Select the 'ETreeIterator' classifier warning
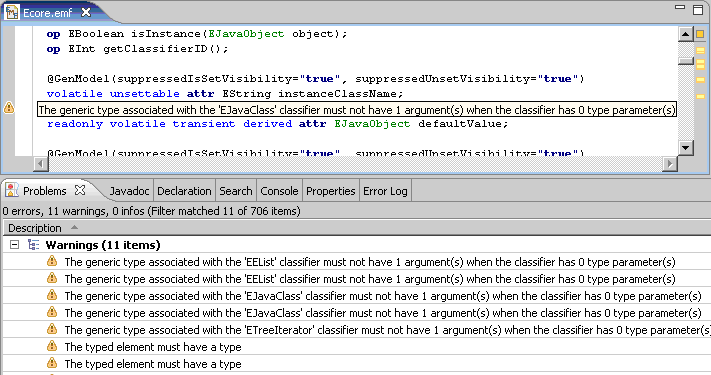This screenshot has height=375, width=711. (x=357, y=330)
